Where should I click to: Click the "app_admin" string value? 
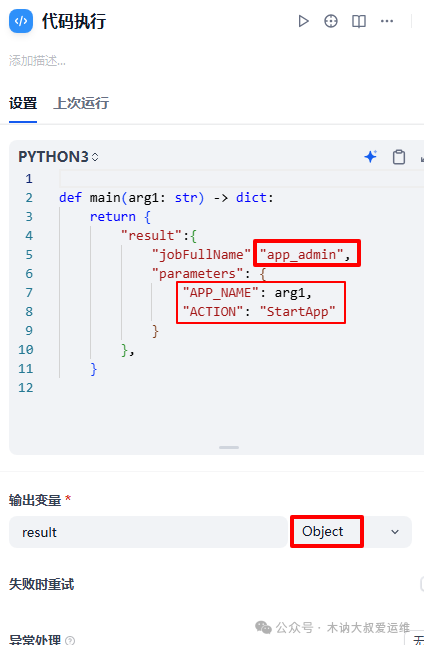[301, 255]
